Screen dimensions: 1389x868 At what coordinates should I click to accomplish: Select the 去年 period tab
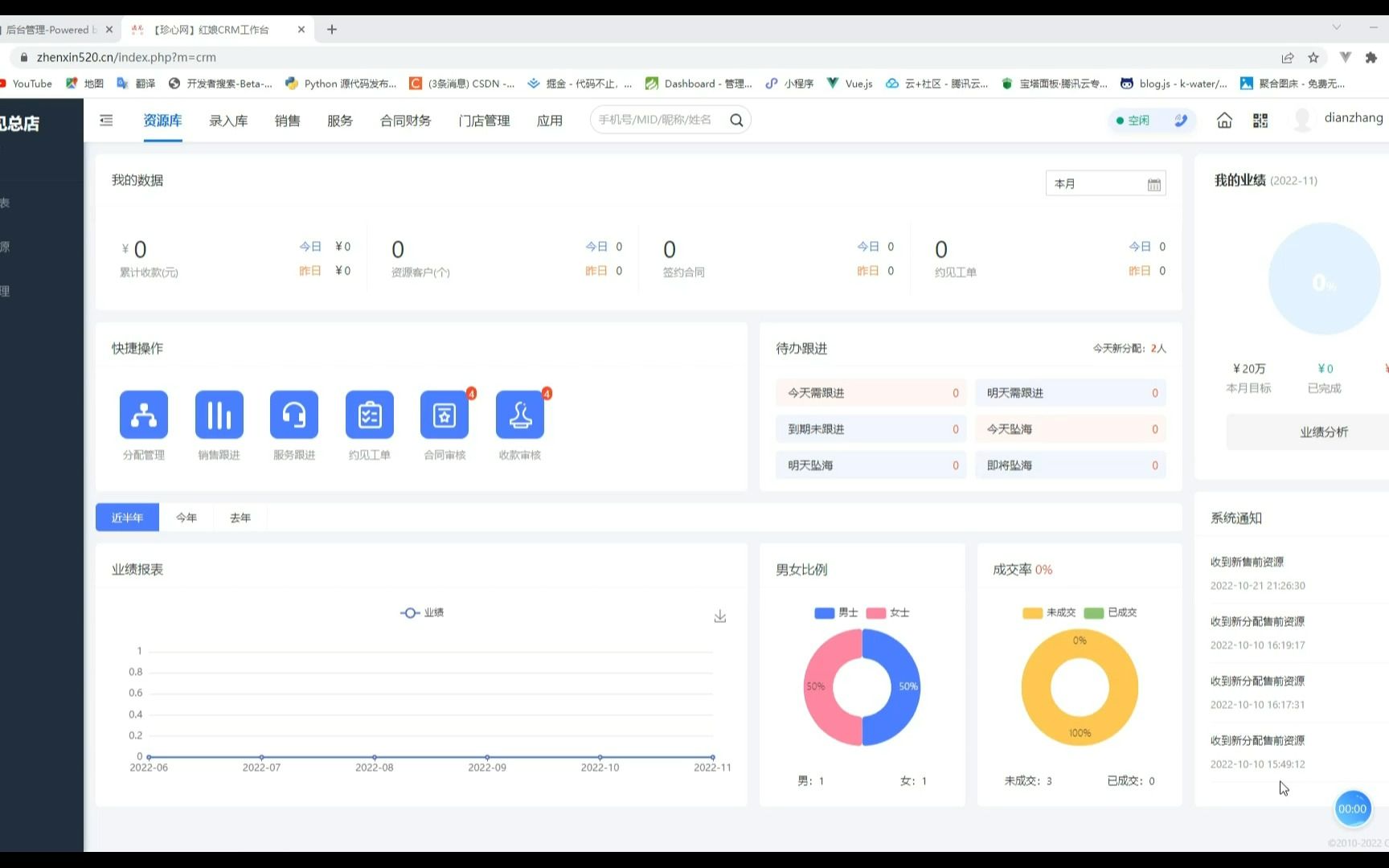point(240,518)
